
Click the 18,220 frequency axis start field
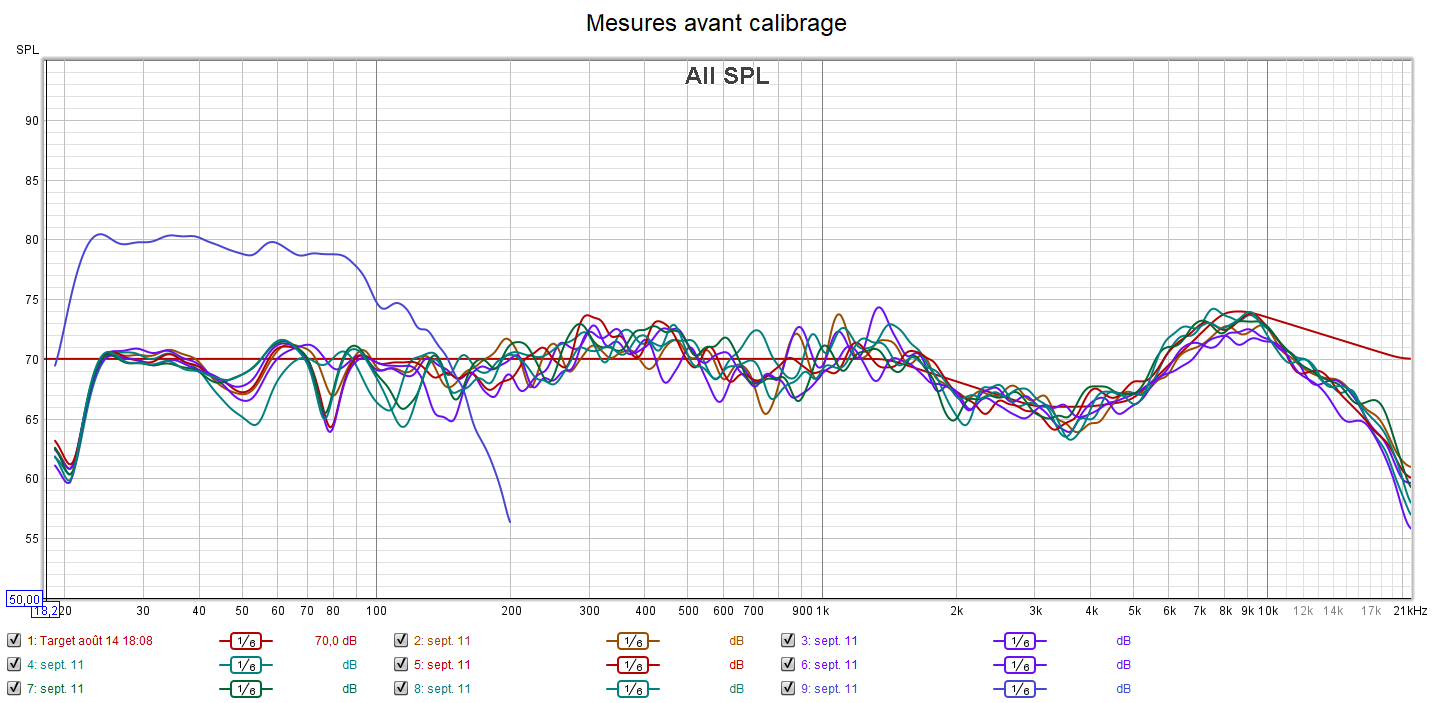(51, 611)
